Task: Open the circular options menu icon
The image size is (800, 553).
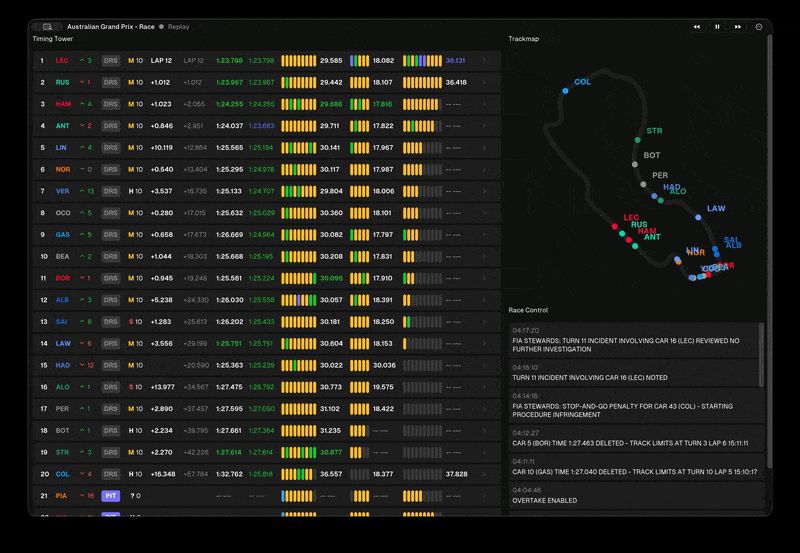Action: [x=759, y=27]
